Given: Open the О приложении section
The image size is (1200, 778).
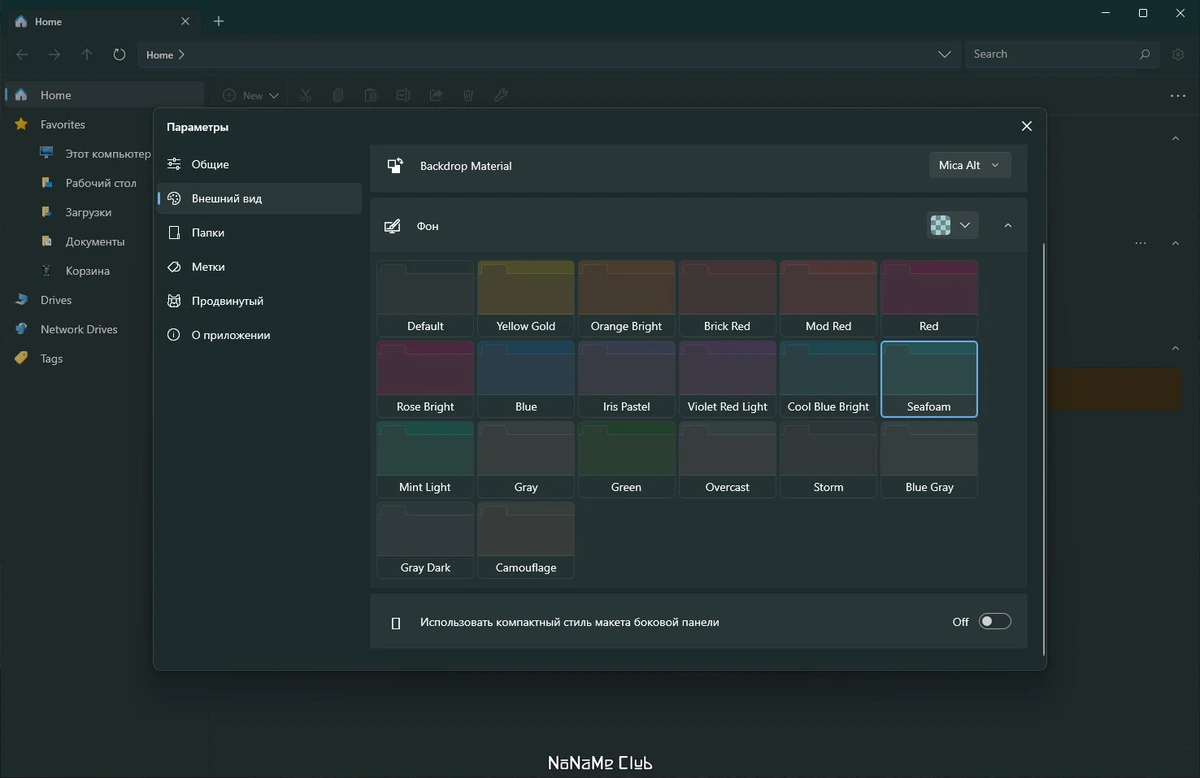Looking at the screenshot, I should [x=259, y=335].
